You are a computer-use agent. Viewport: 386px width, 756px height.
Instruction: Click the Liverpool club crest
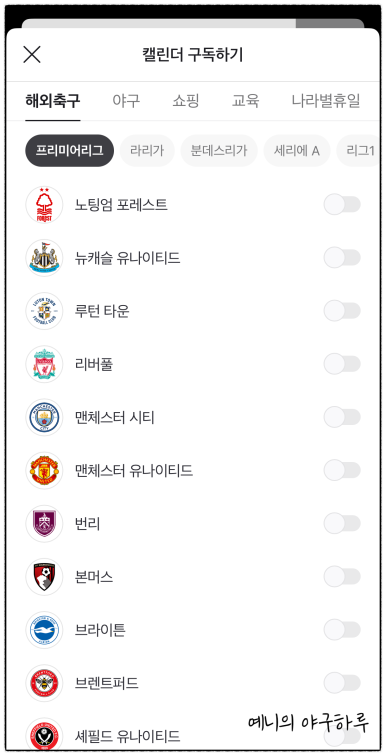[44, 364]
